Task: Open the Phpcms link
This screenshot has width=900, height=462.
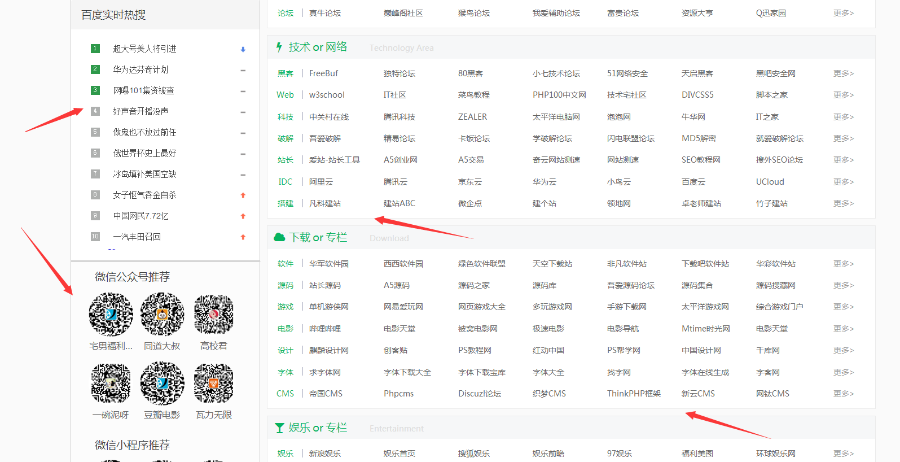Action: 398,394
